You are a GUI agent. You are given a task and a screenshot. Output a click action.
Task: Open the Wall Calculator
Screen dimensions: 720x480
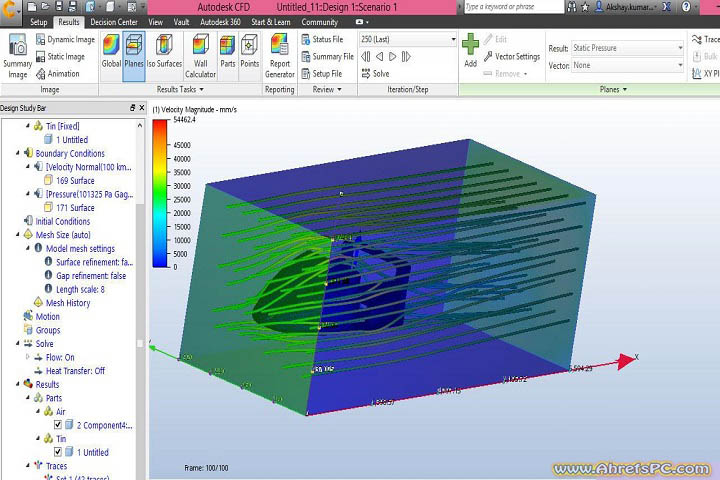point(200,56)
